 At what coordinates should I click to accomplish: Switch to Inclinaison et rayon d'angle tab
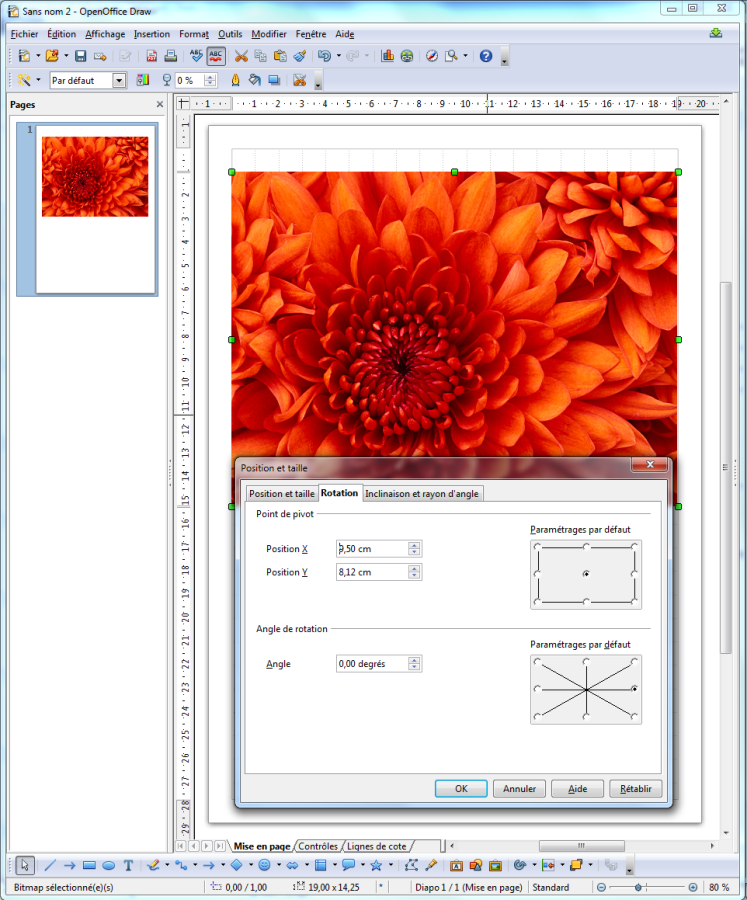click(421, 494)
